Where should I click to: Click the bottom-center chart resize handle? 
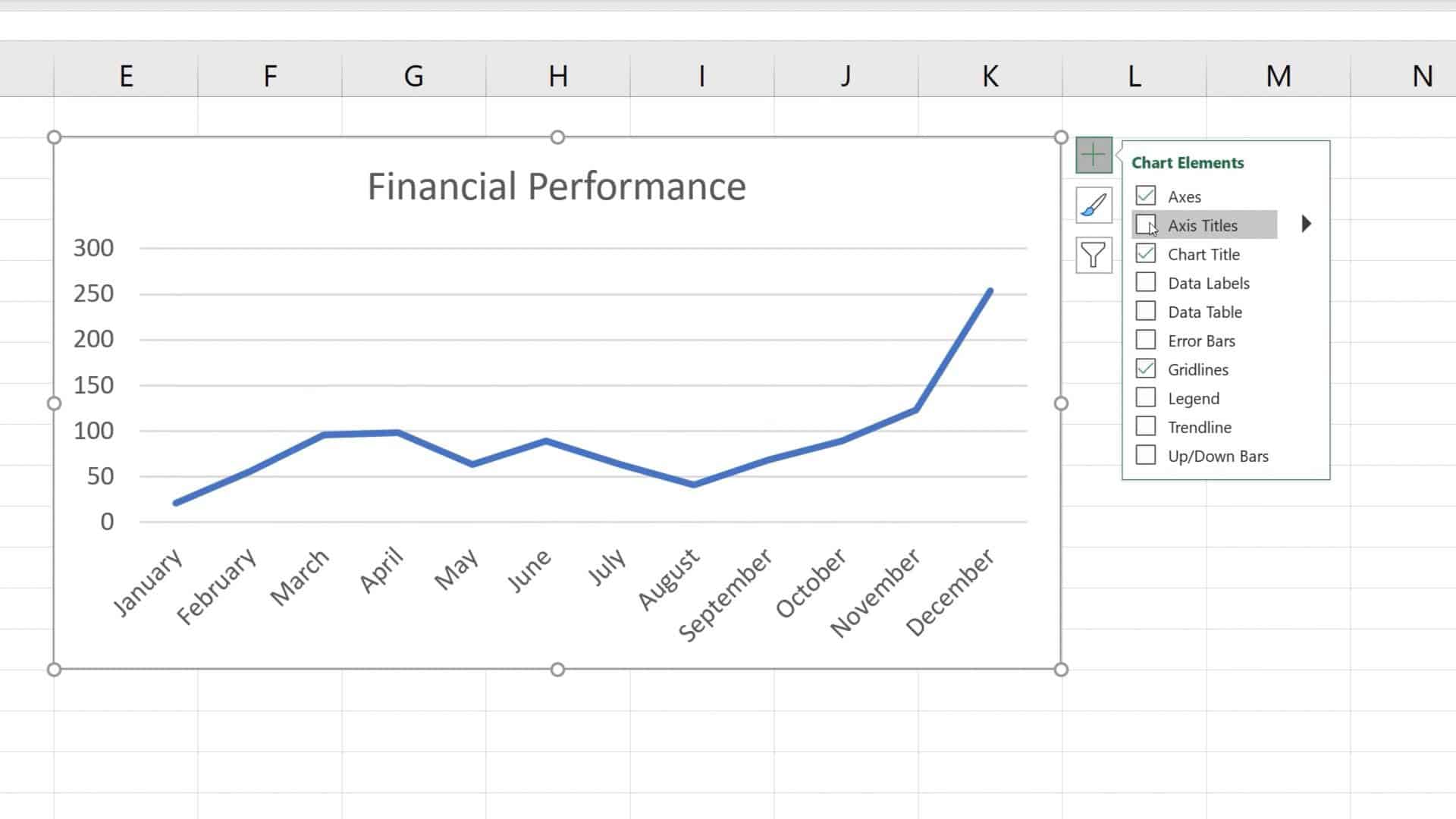pyautogui.click(x=559, y=670)
